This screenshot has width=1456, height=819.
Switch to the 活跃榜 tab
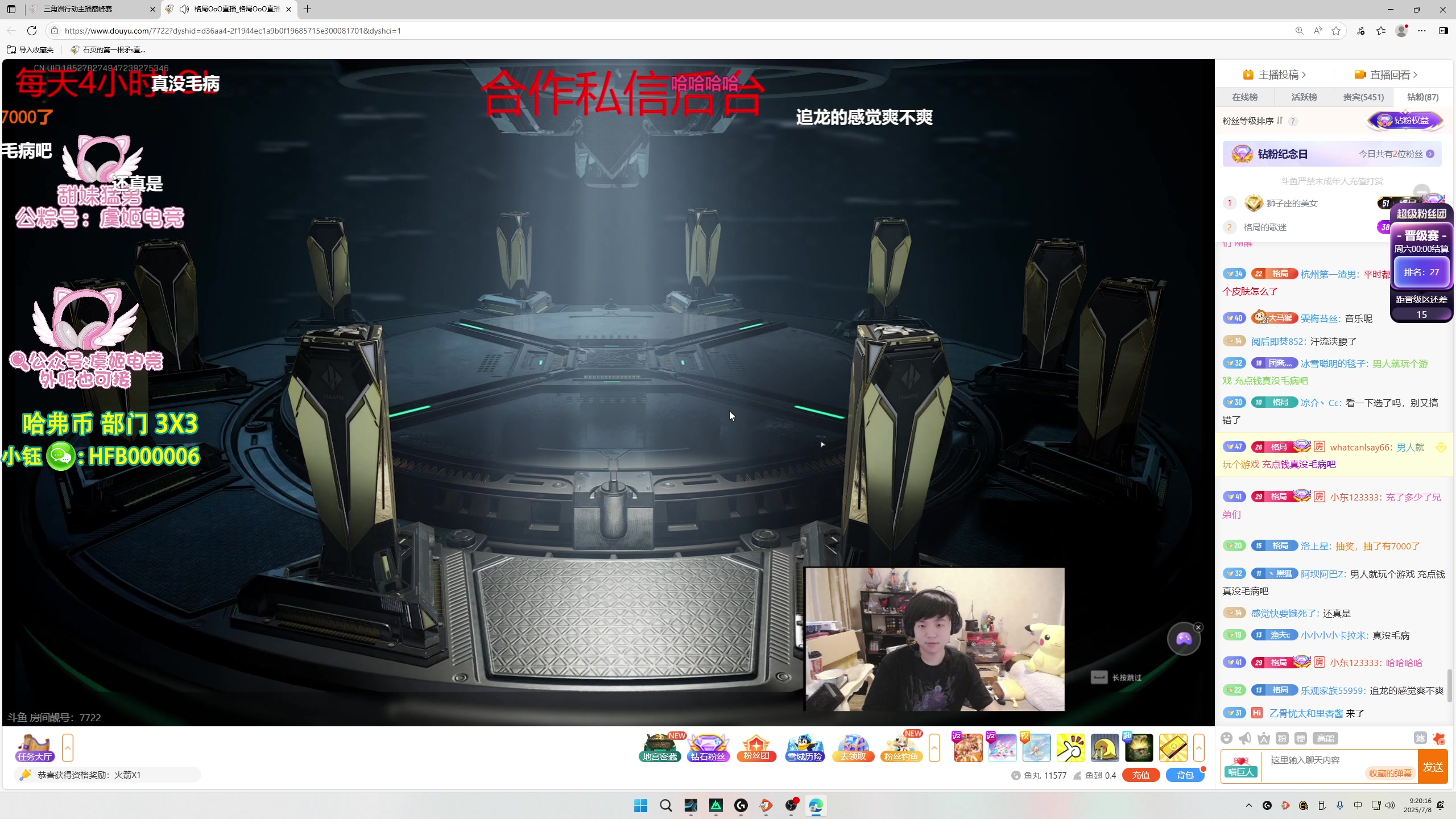tap(1304, 97)
